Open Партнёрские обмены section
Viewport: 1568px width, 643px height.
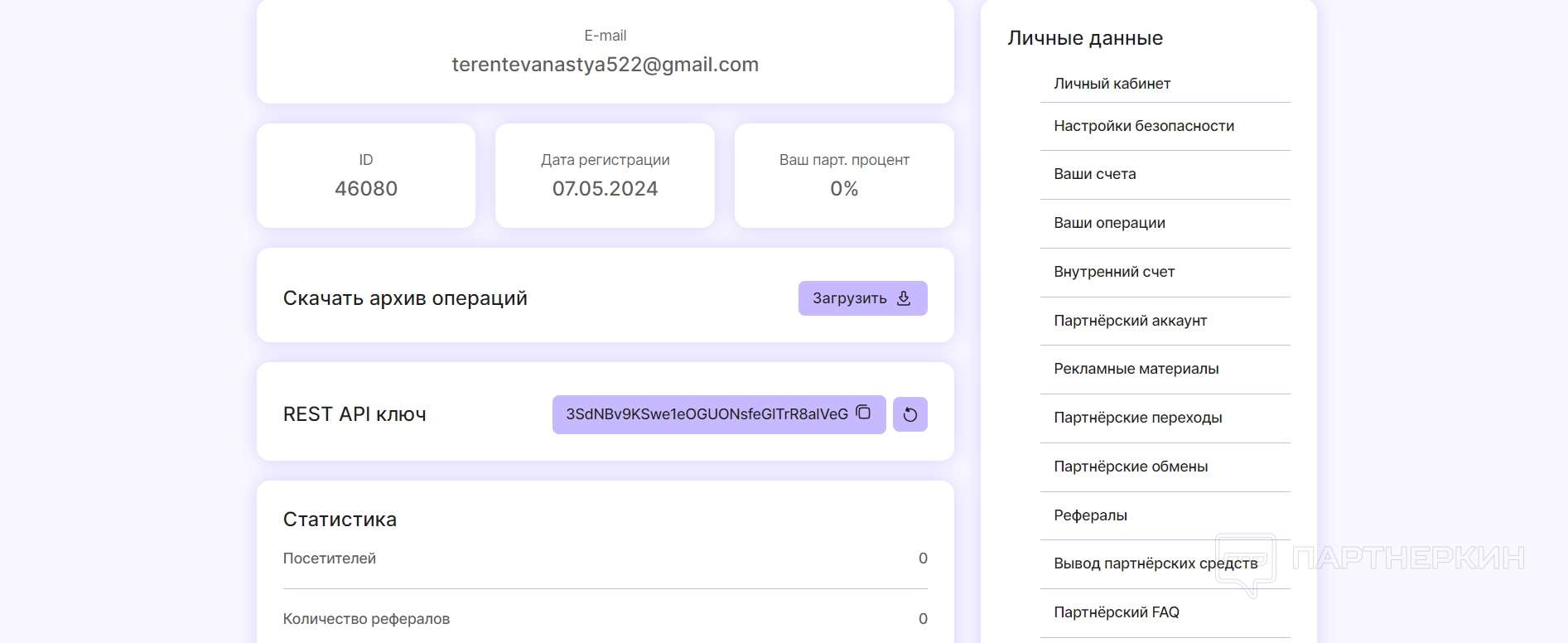click(x=1131, y=467)
